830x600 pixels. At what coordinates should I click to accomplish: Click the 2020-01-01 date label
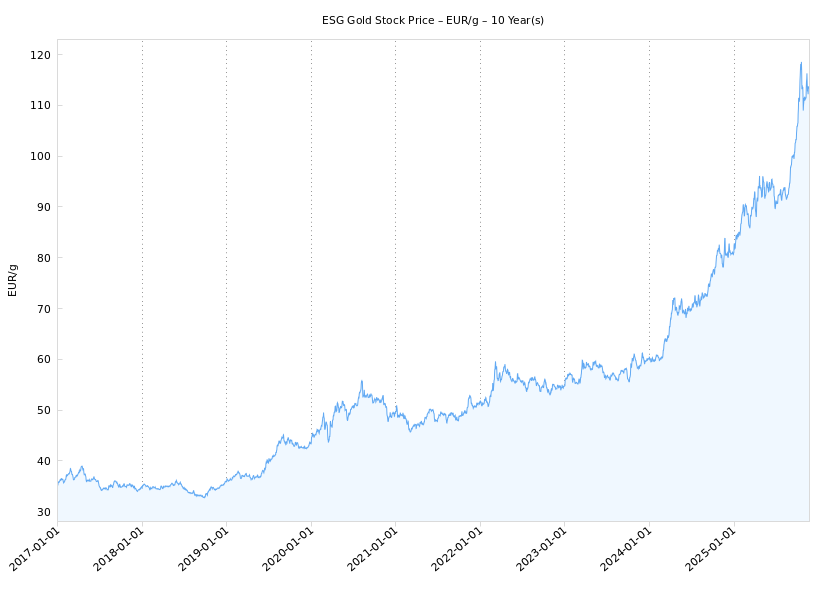(289, 548)
